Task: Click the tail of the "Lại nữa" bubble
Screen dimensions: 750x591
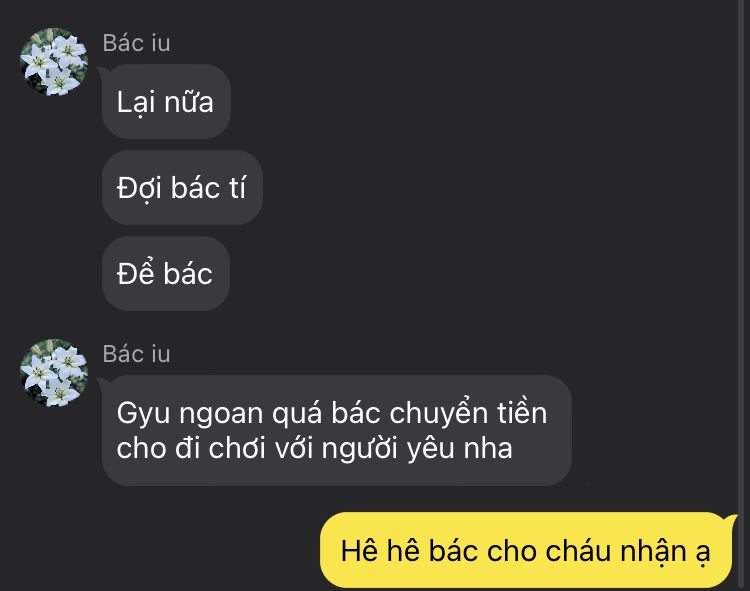Action: pyautogui.click(x=101, y=72)
